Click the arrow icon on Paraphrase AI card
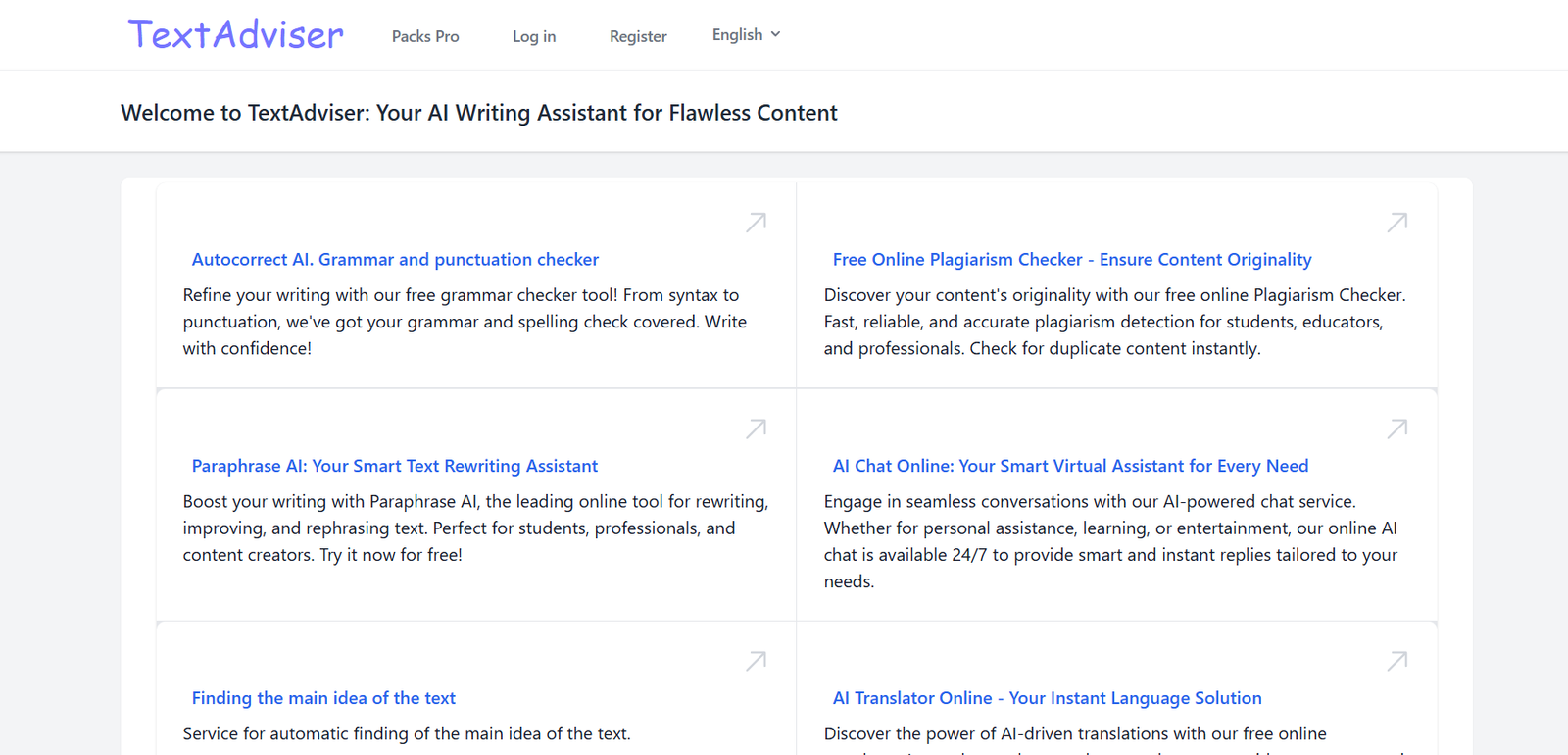Screen dimensions: 1568x755 756,428
